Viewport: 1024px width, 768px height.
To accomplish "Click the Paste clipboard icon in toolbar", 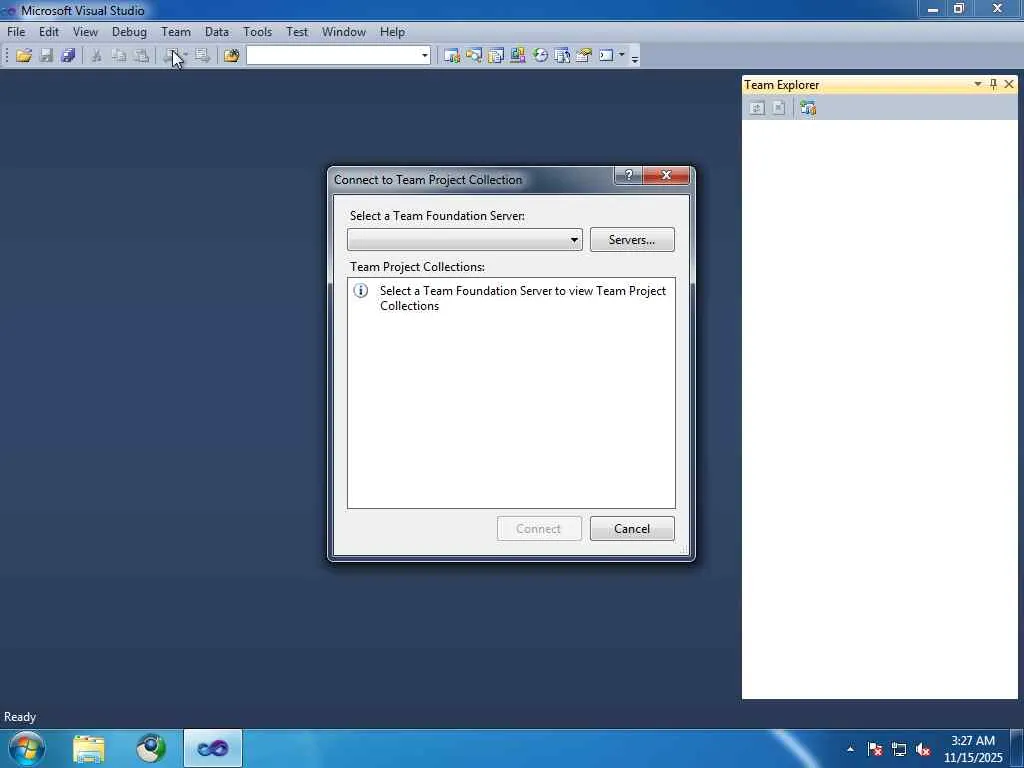I will pyautogui.click(x=141, y=56).
